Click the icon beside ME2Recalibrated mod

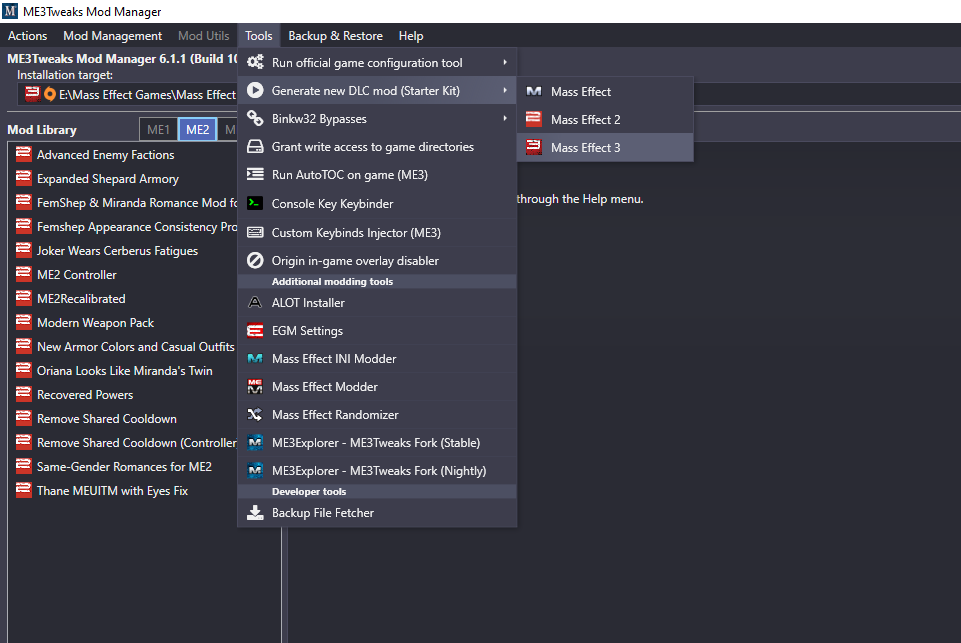point(23,298)
